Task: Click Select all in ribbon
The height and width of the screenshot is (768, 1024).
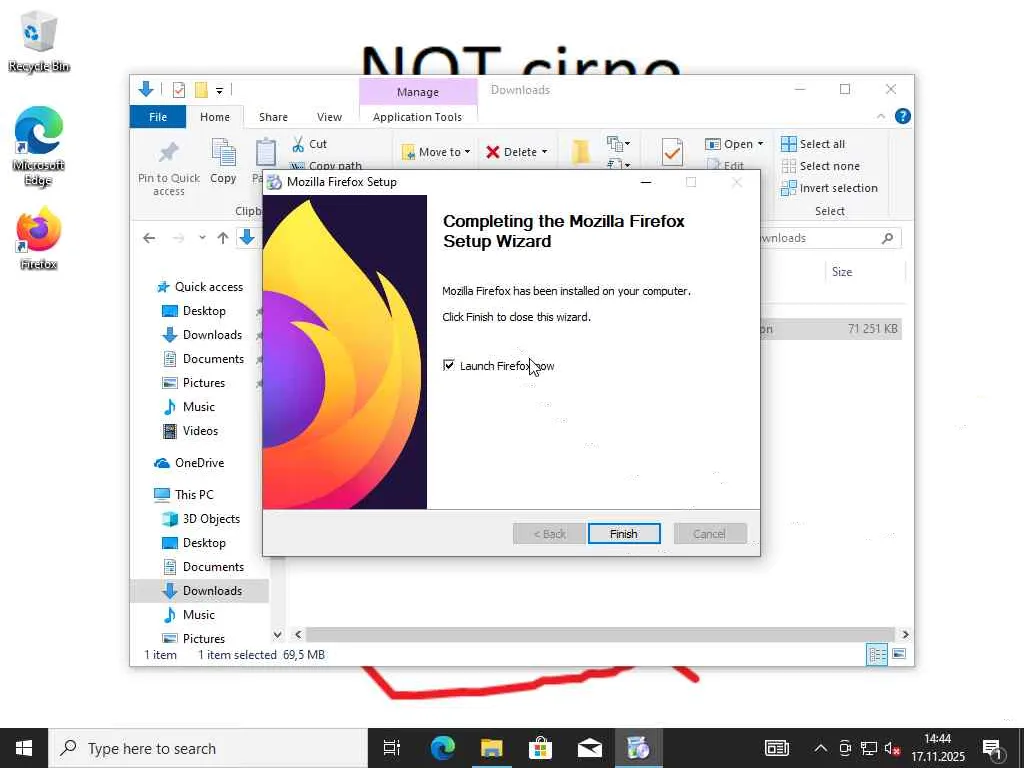Action: click(814, 144)
